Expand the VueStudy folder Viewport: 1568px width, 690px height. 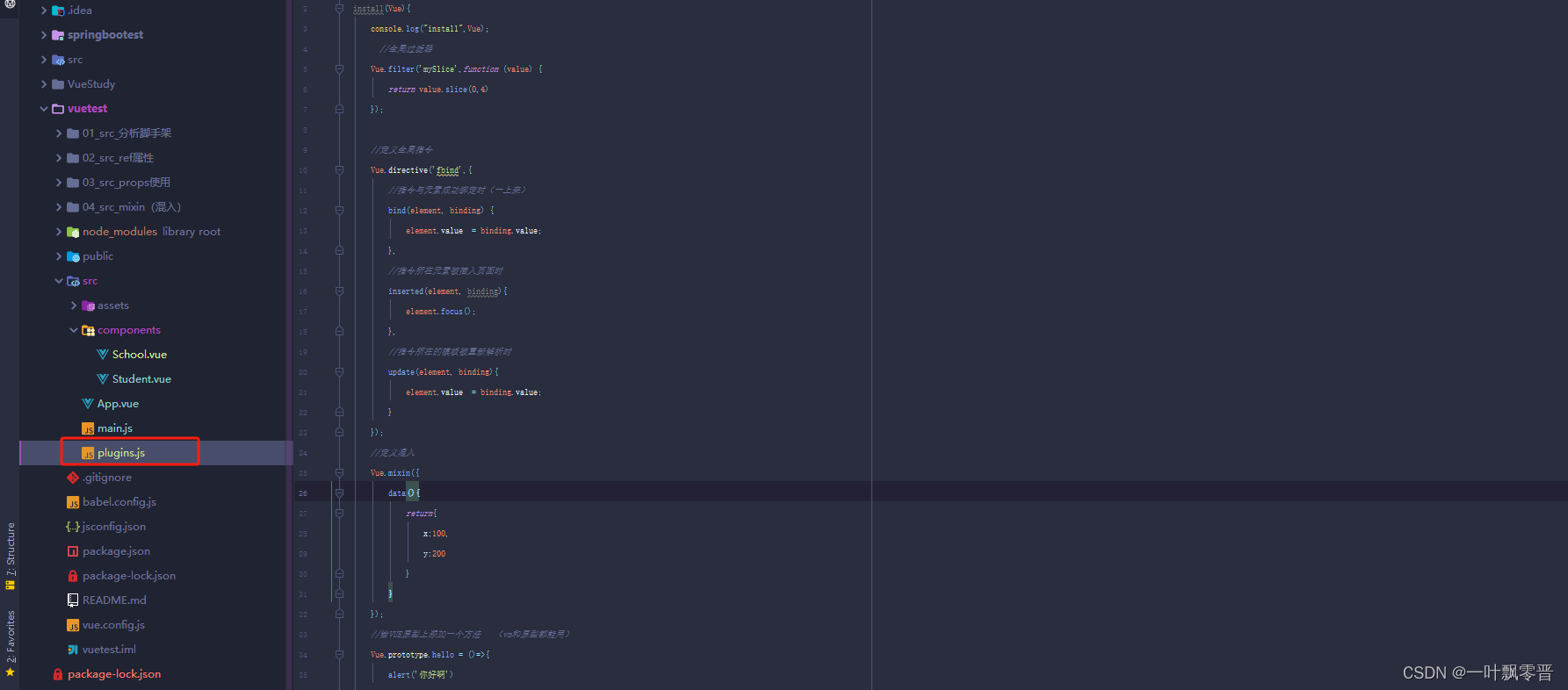44,84
